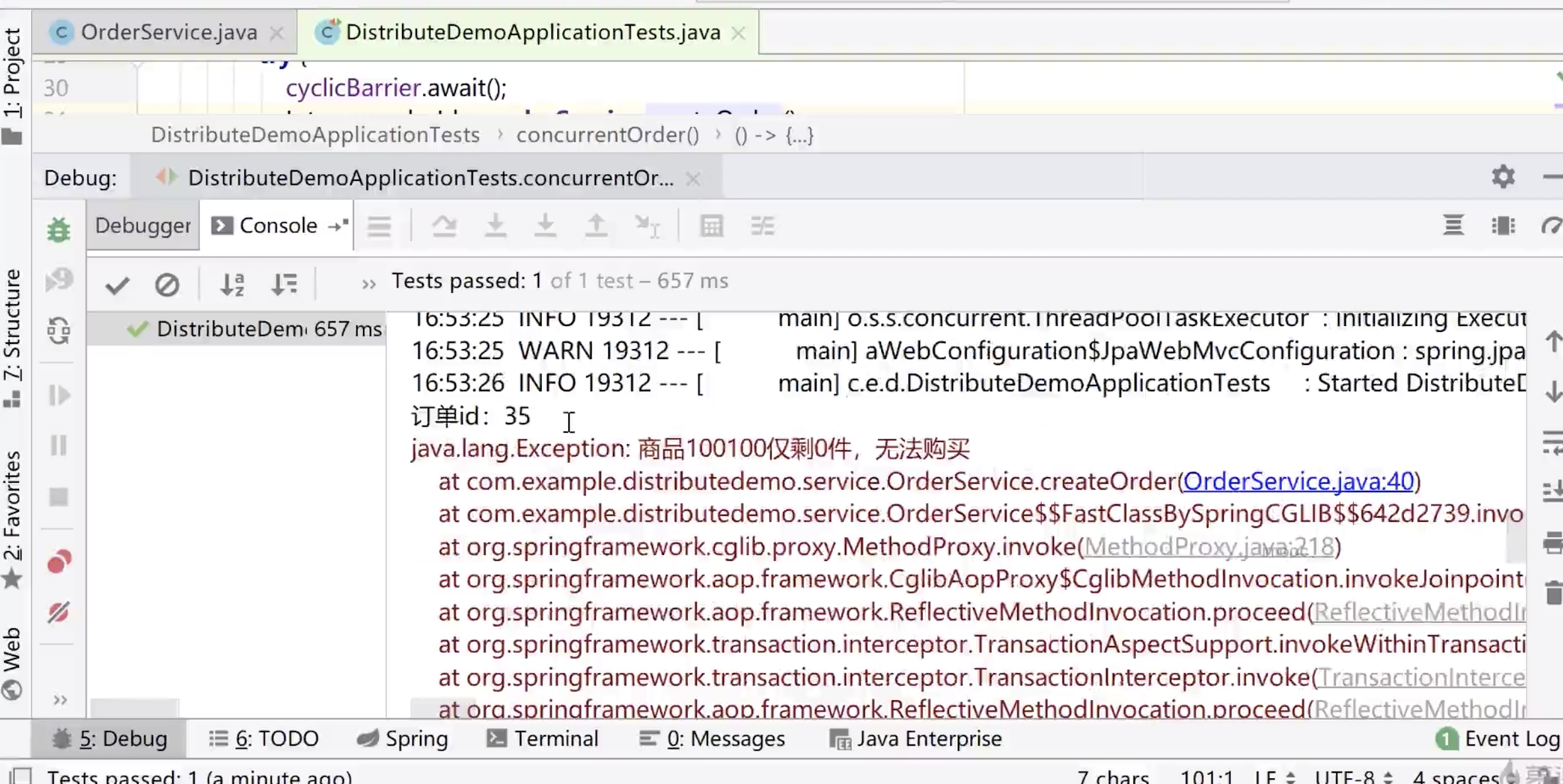1563x784 pixels.
Task: Click Step Over icon
Action: [x=444, y=226]
